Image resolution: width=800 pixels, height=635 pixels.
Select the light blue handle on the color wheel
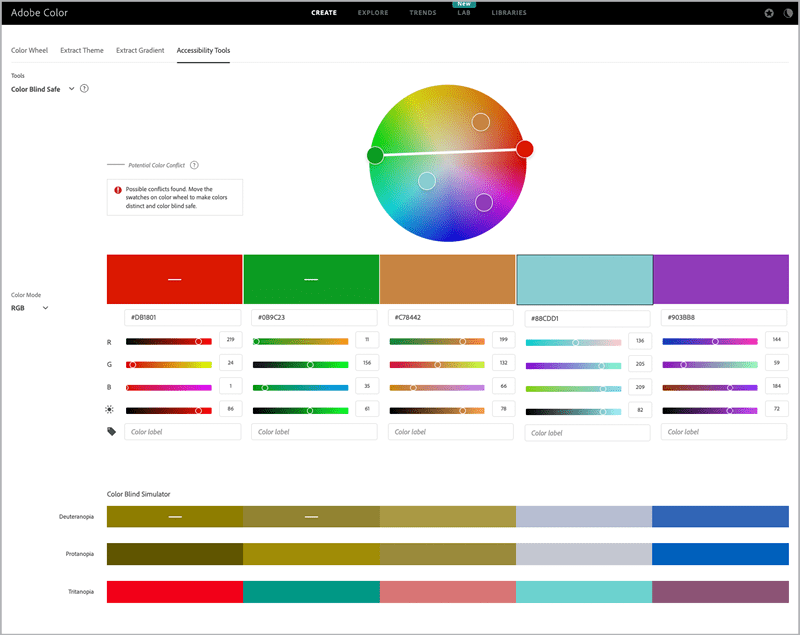(x=427, y=181)
